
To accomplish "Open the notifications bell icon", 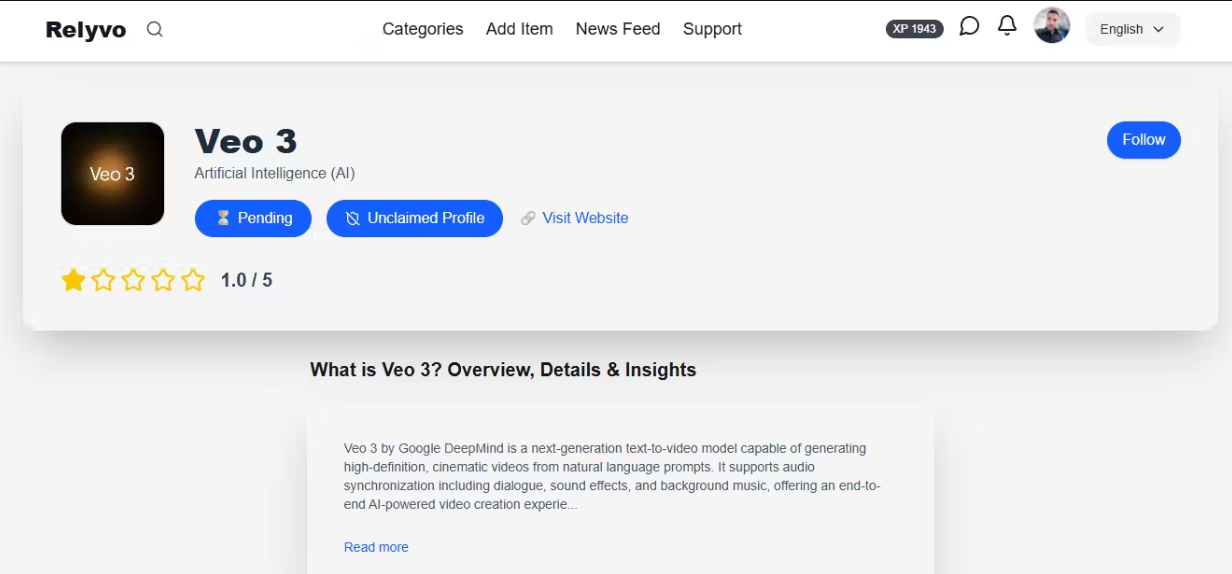I will click(x=1007, y=26).
